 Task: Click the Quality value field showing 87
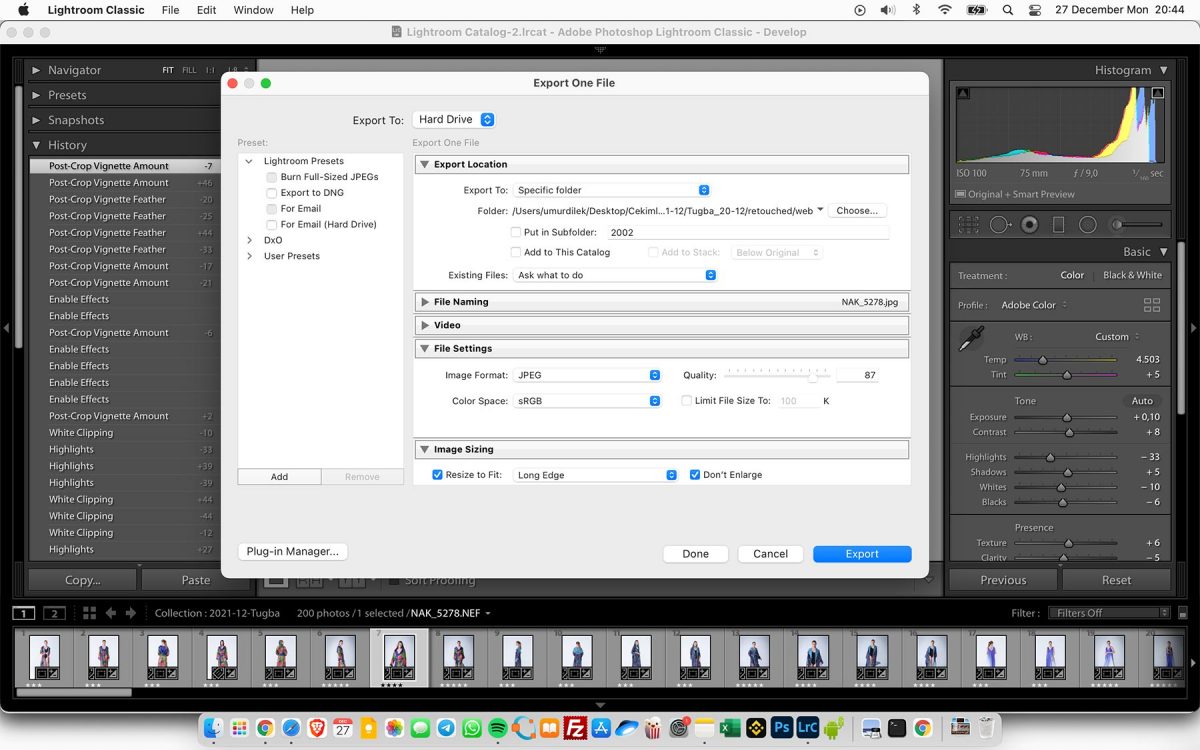pyautogui.click(x=858, y=375)
